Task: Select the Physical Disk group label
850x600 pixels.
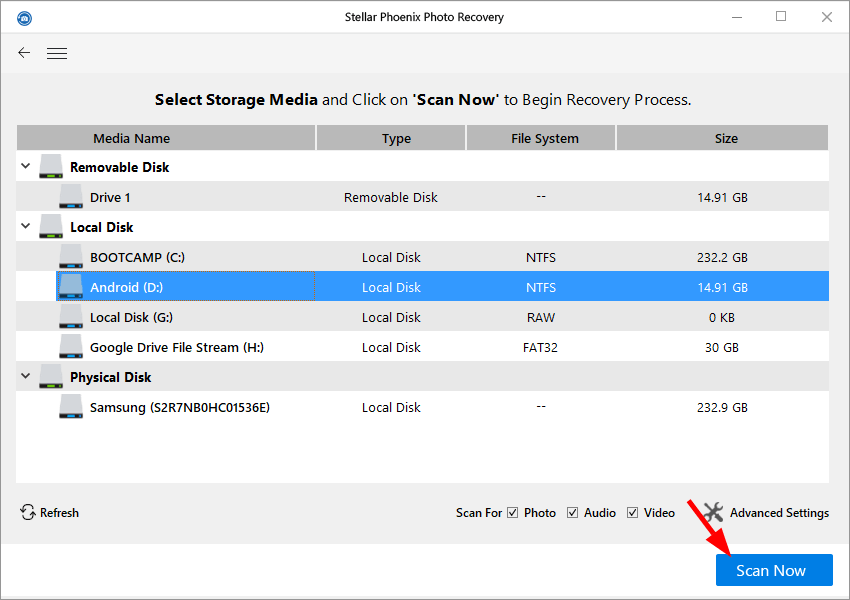Action: point(111,377)
